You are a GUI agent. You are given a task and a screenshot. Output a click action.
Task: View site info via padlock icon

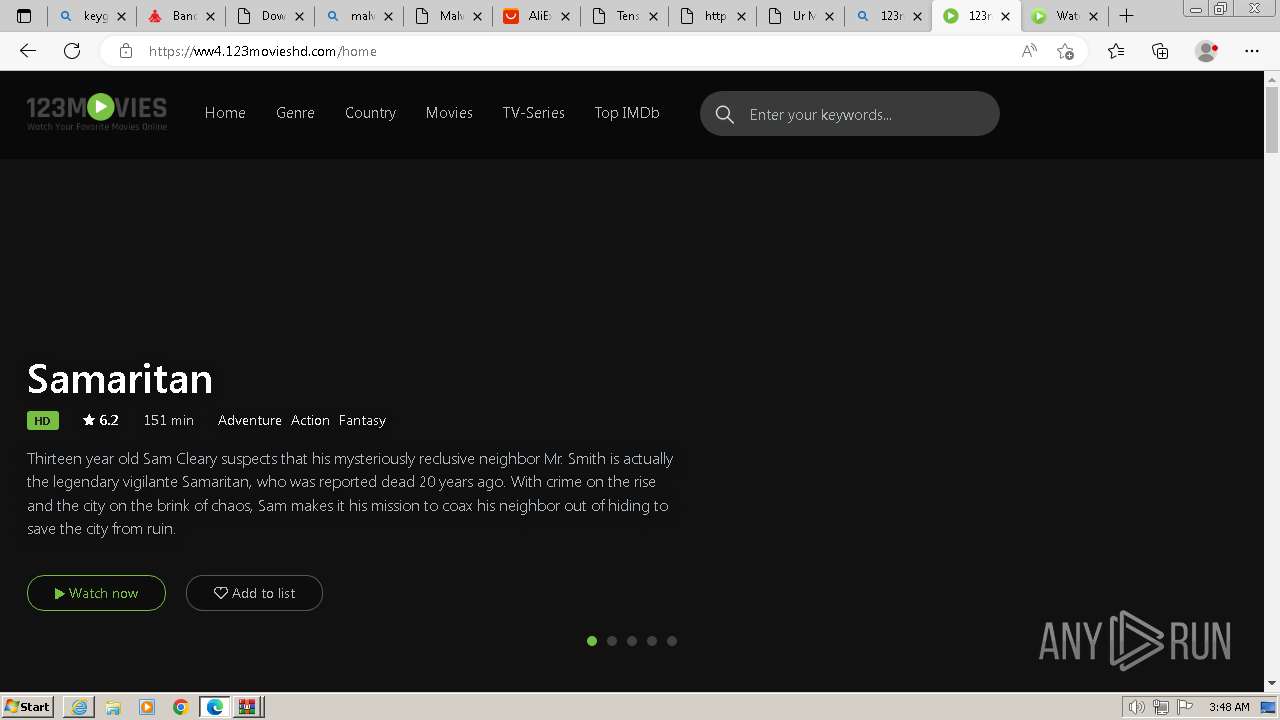point(126,51)
